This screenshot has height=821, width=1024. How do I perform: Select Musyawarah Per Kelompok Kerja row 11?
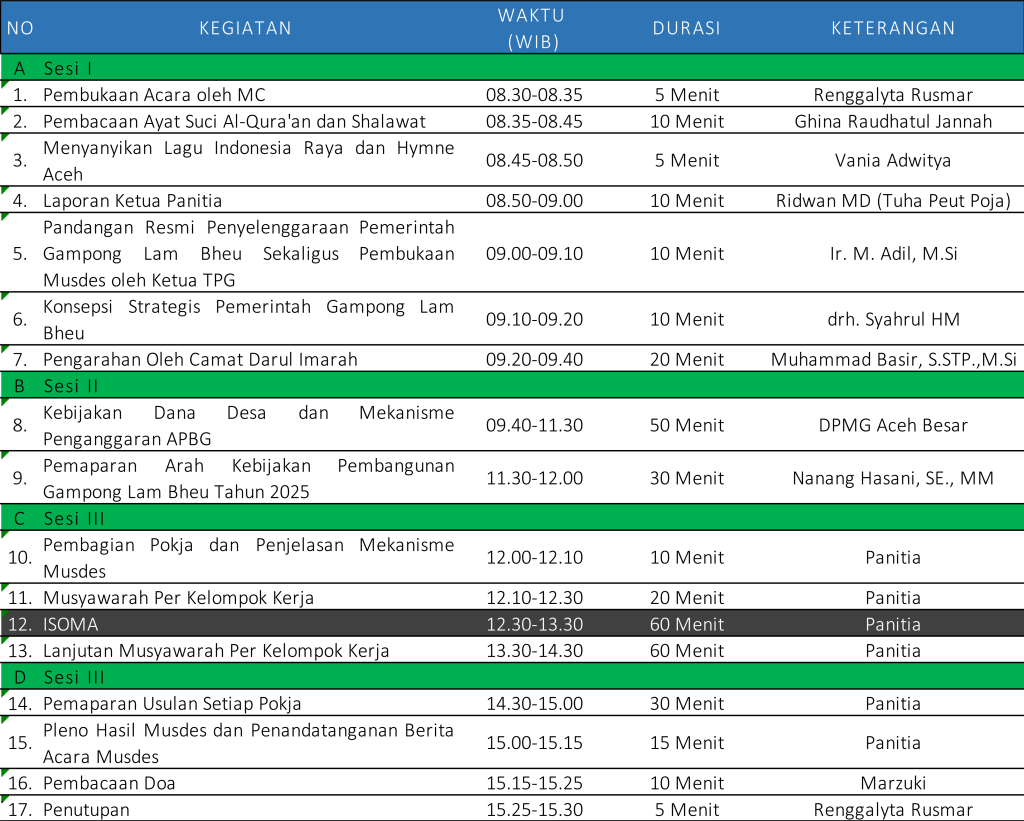point(178,598)
